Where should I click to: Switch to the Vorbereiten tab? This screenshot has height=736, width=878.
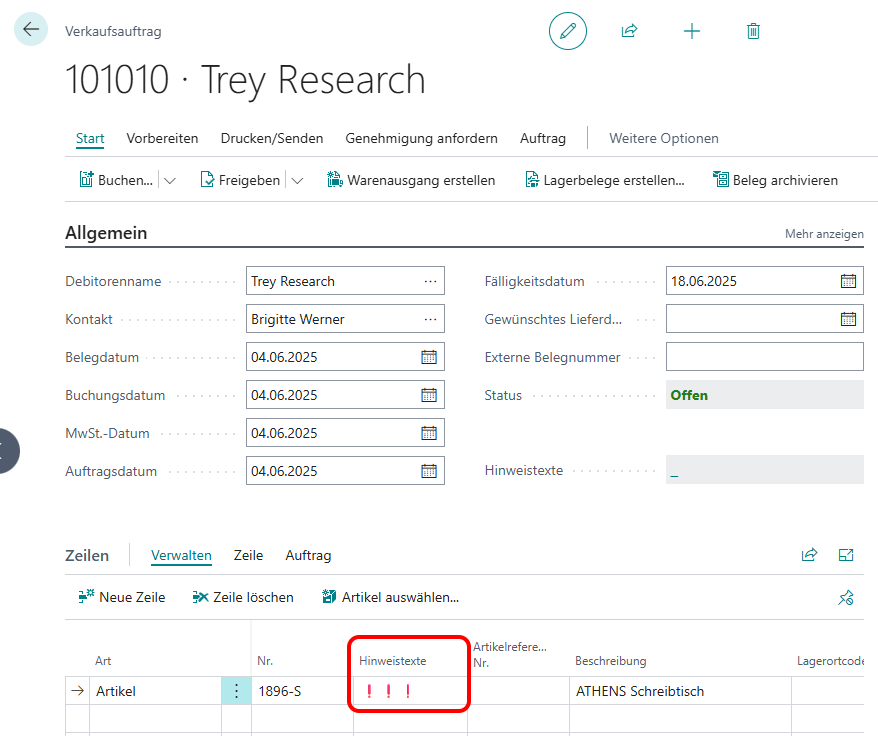[162, 138]
